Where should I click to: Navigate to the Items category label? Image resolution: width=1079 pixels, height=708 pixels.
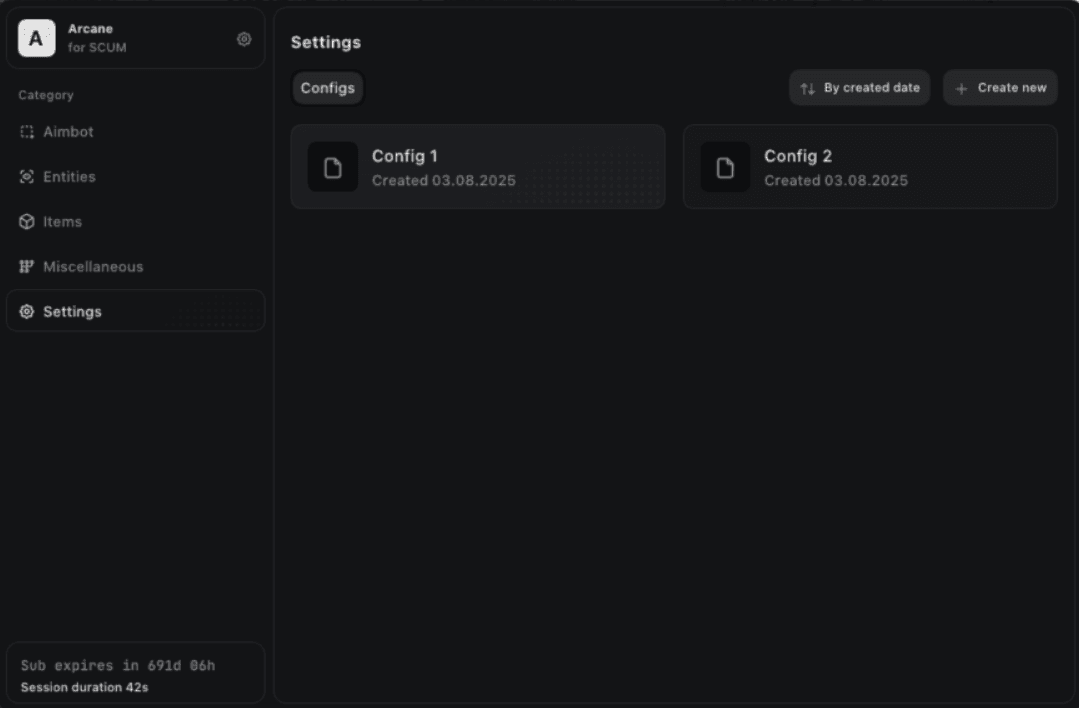point(62,222)
